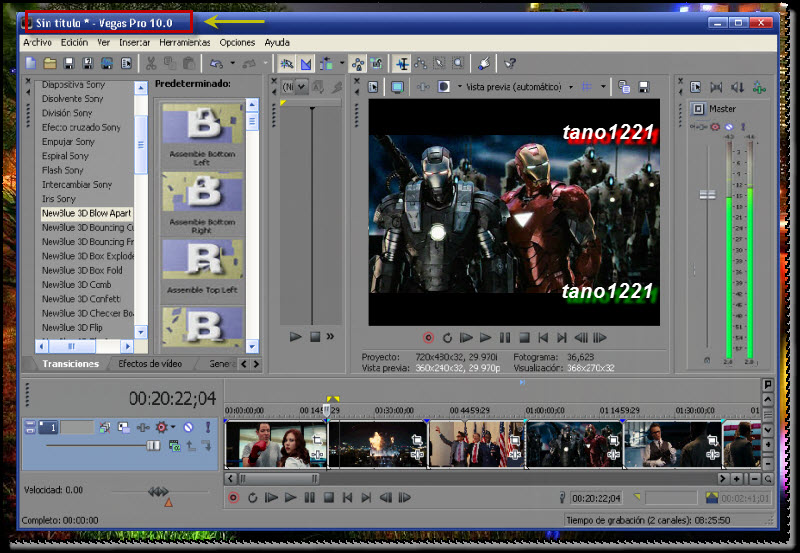Click Loop playback in preview controls
The height and width of the screenshot is (553, 800).
point(447,338)
